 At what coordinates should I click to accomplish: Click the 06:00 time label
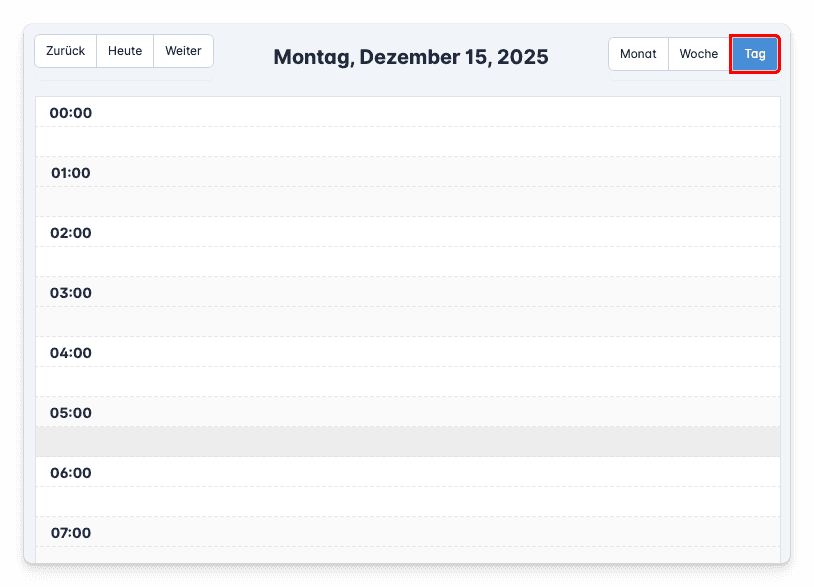tap(71, 473)
